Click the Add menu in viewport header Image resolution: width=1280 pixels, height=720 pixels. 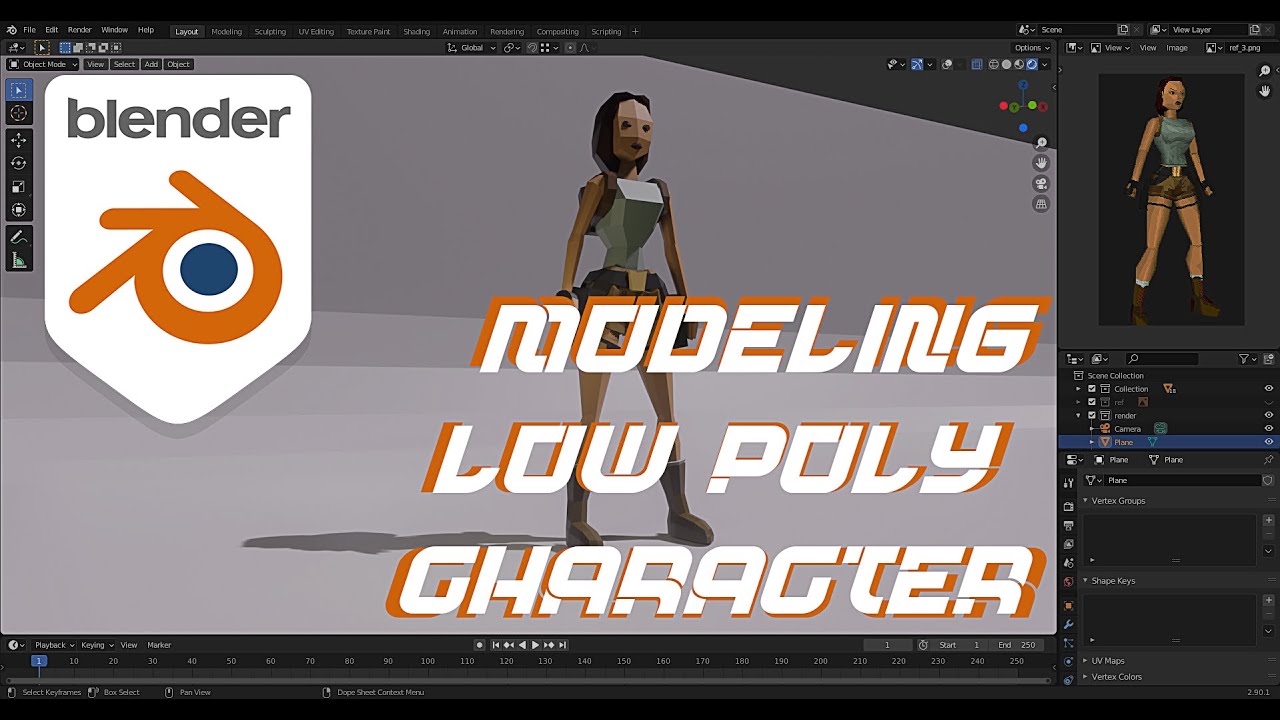pos(151,64)
